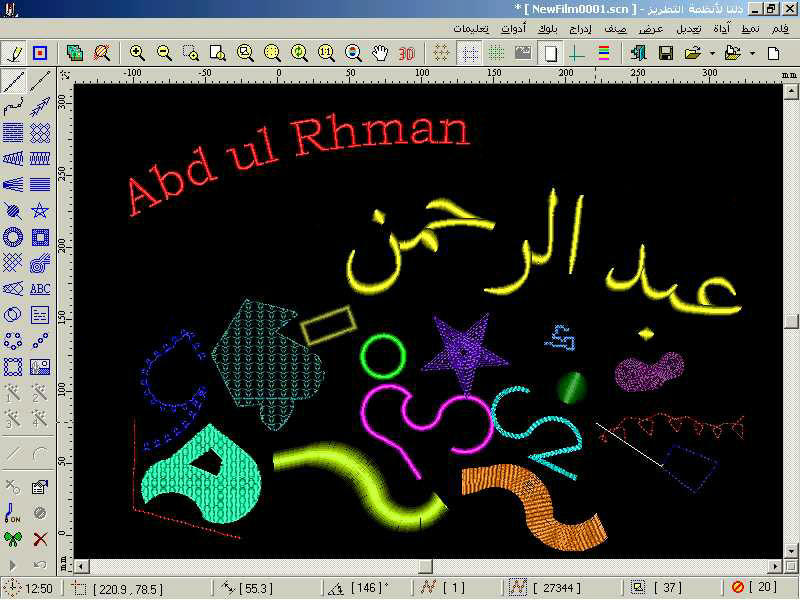Toggle the background image display
The image size is (800, 600).
(522, 53)
